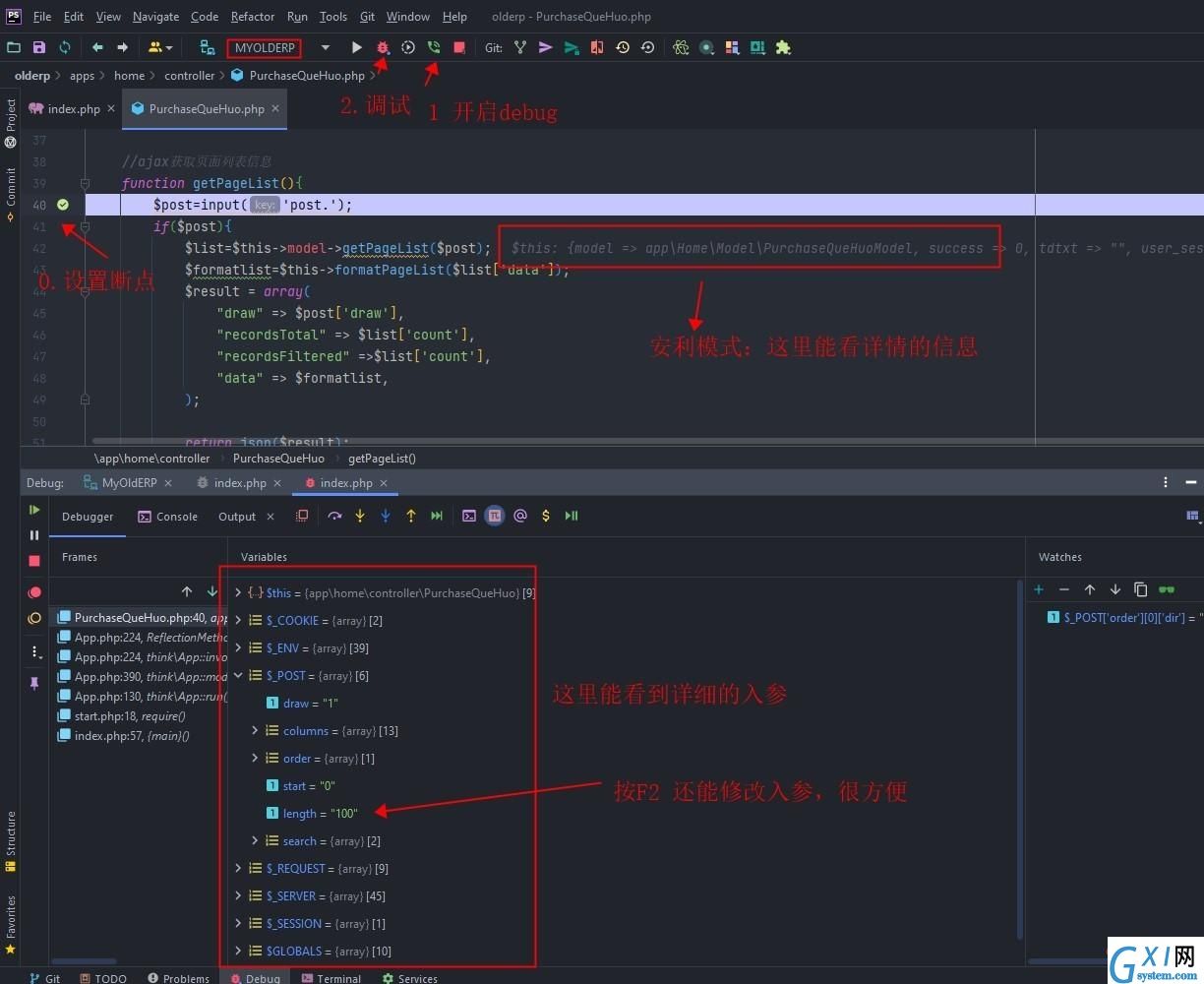Select the length = "100" variable row
This screenshot has width=1204, height=984.
(x=312, y=814)
